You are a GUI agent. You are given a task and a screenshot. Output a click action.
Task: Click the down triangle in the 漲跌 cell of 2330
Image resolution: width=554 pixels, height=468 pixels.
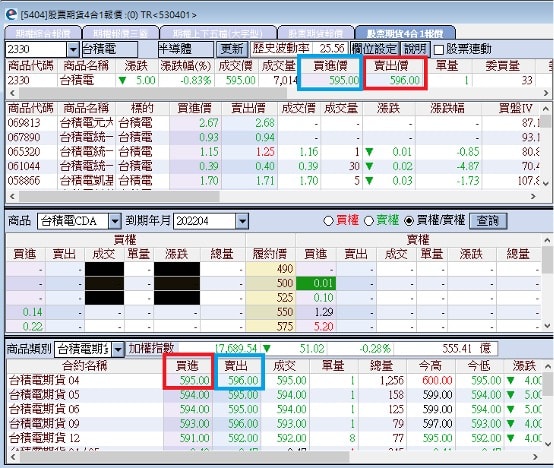coord(122,81)
